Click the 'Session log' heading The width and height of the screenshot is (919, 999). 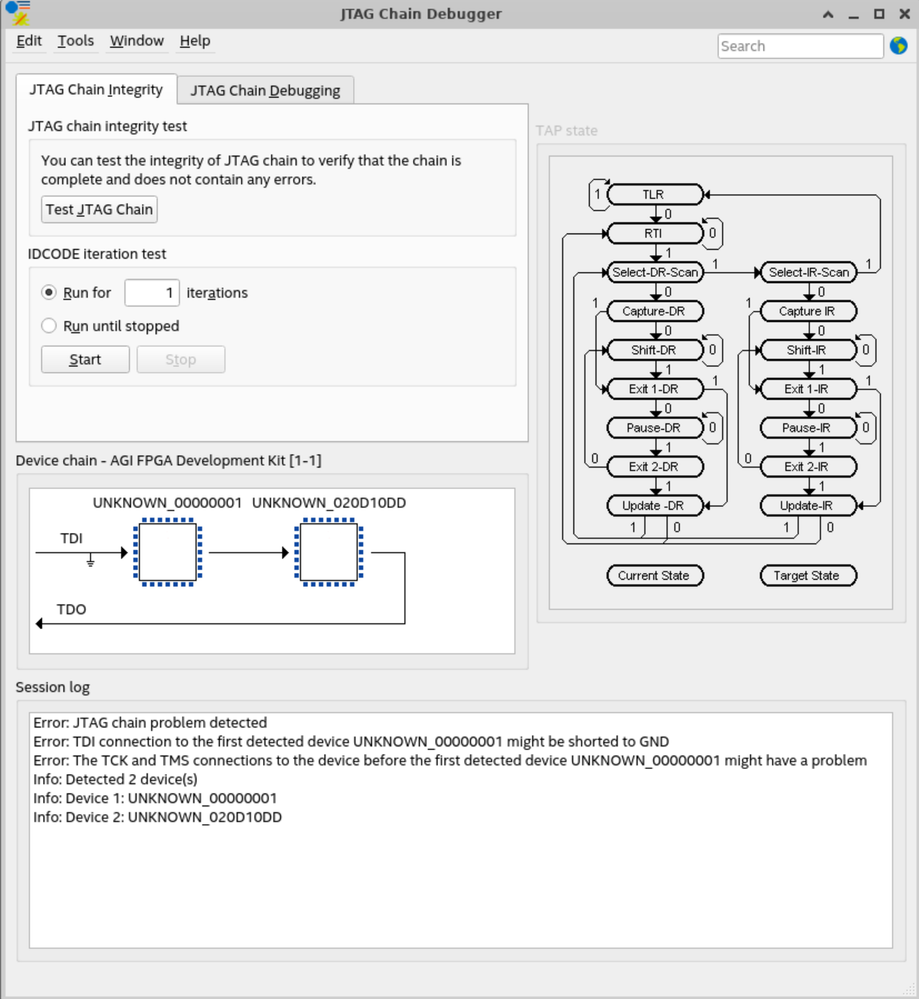[x=52, y=687]
